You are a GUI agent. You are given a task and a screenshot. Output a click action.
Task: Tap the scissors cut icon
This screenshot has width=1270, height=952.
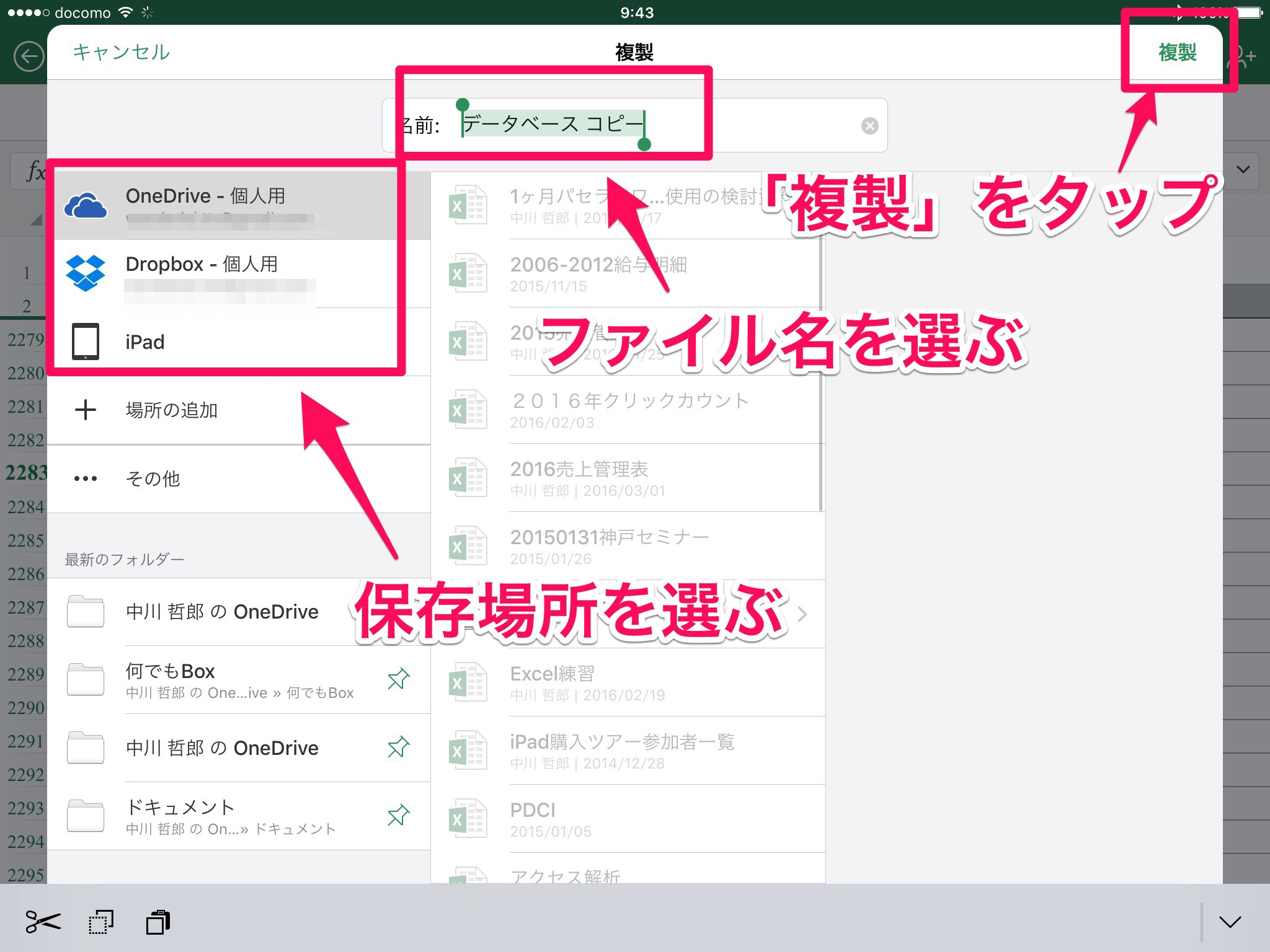click(43, 922)
